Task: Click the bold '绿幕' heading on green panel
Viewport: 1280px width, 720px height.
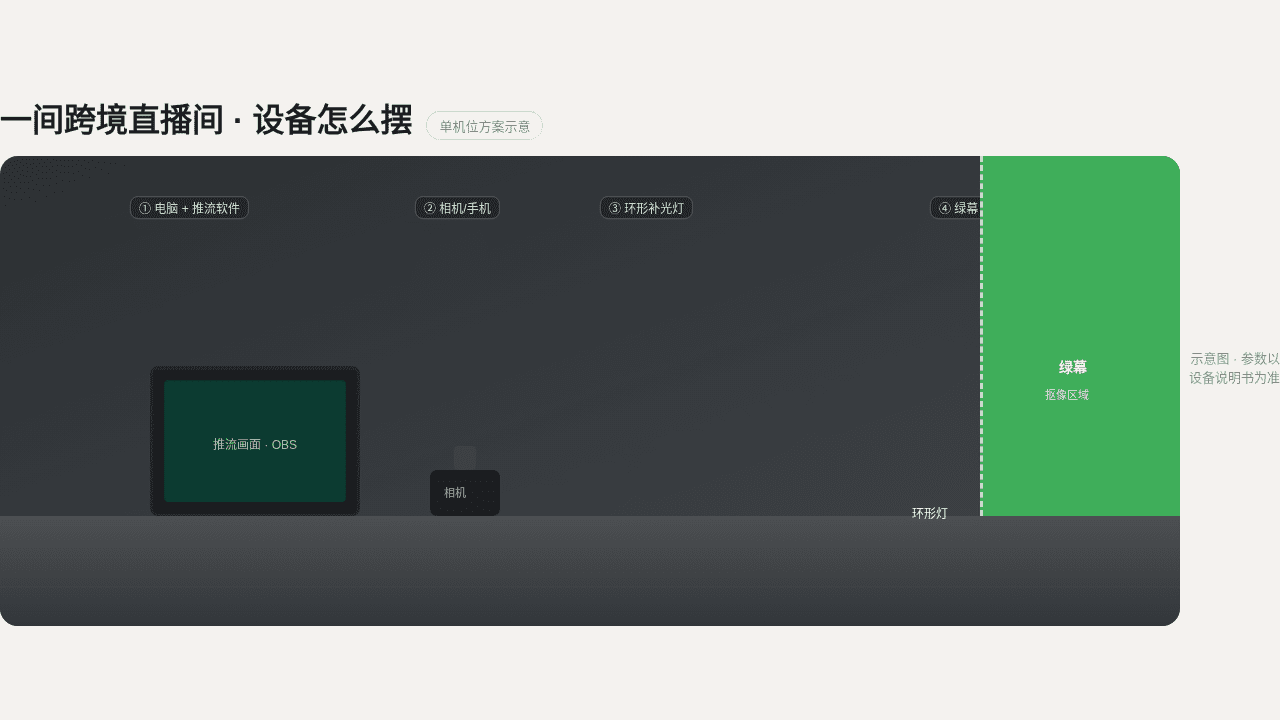Action: (1073, 367)
